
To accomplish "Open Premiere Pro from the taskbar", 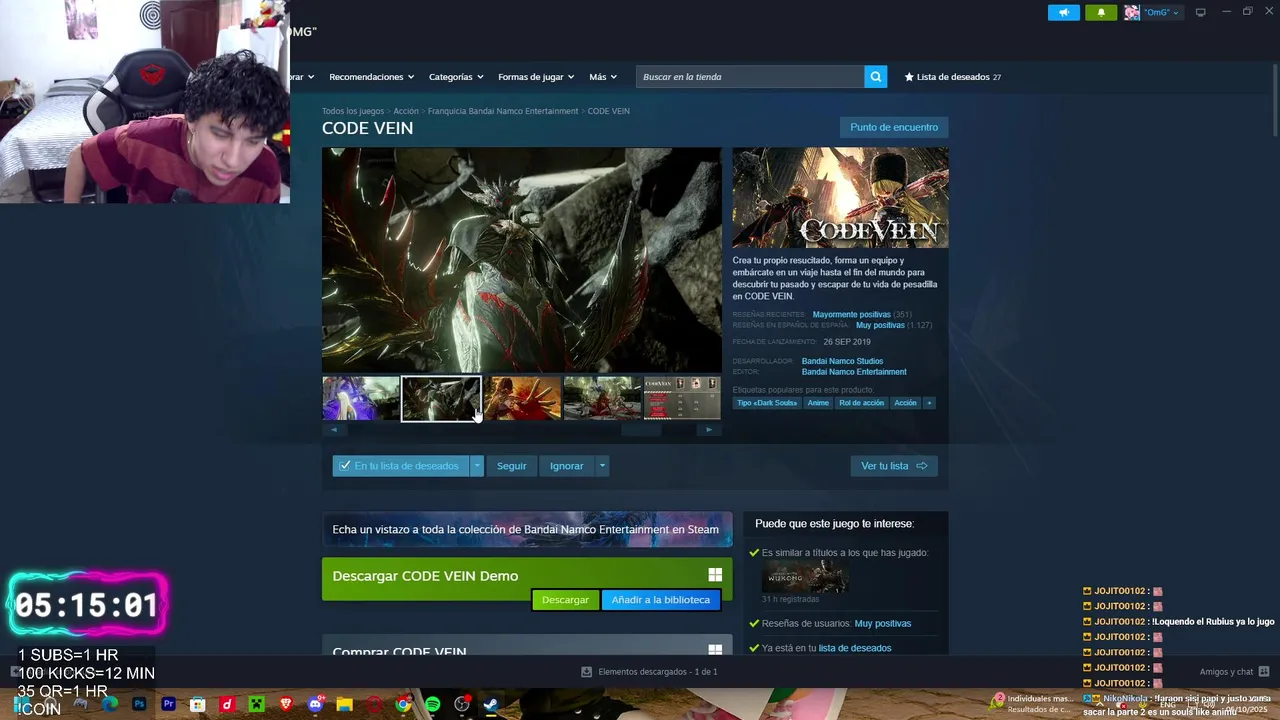I will 168,704.
